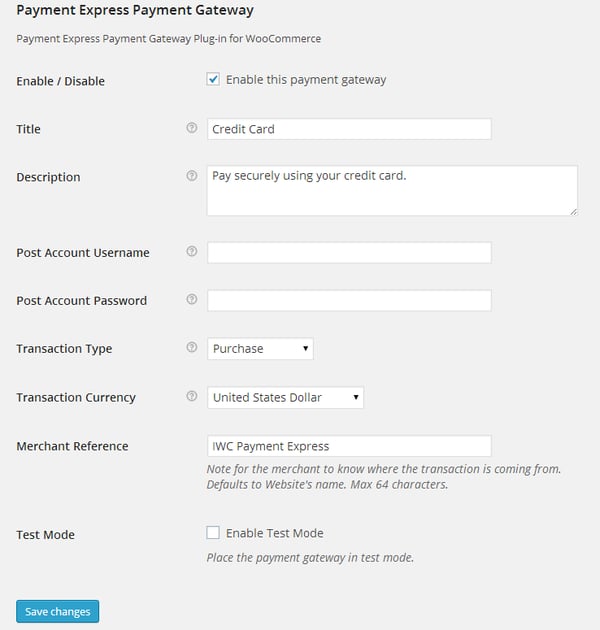Show help tip for Post Account Username
Image resolution: width=600 pixels, height=630 pixels.
(192, 252)
